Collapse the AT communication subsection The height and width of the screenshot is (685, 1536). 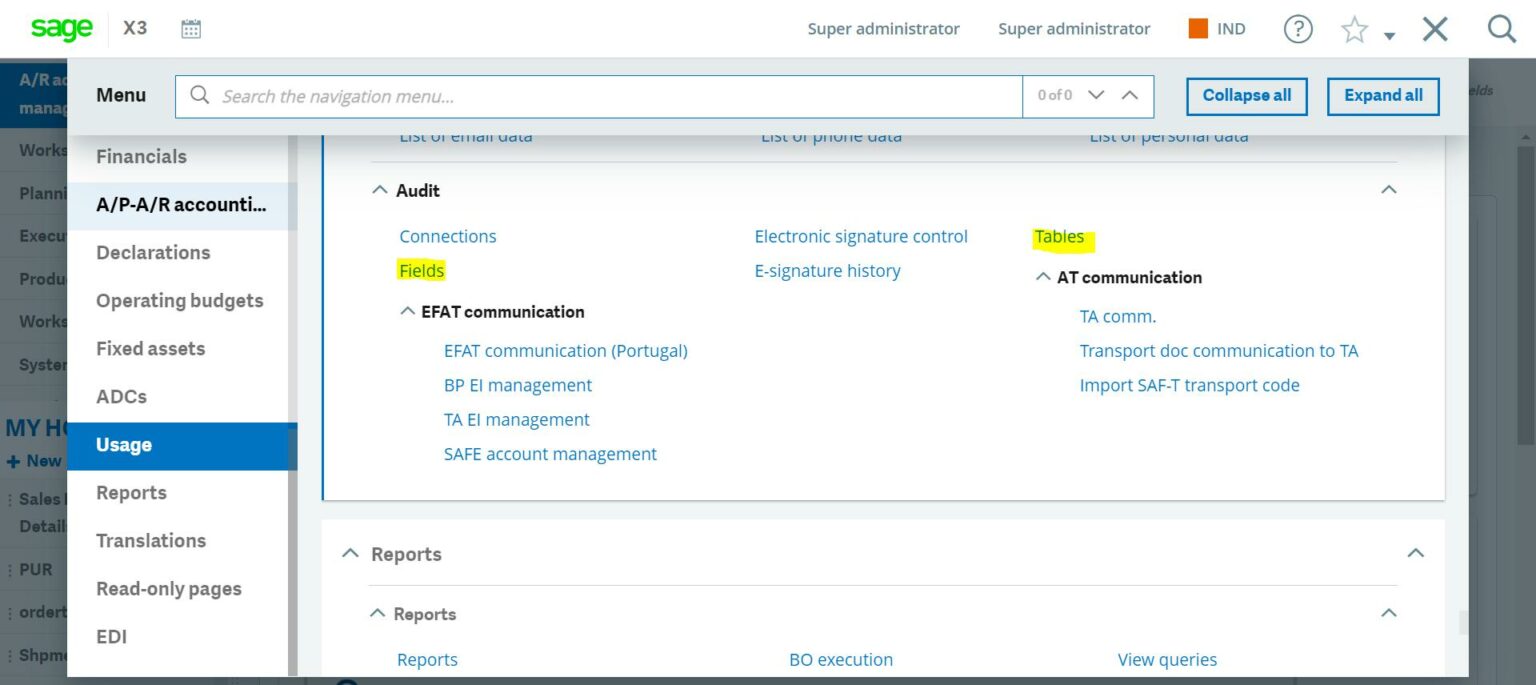[x=1042, y=277]
